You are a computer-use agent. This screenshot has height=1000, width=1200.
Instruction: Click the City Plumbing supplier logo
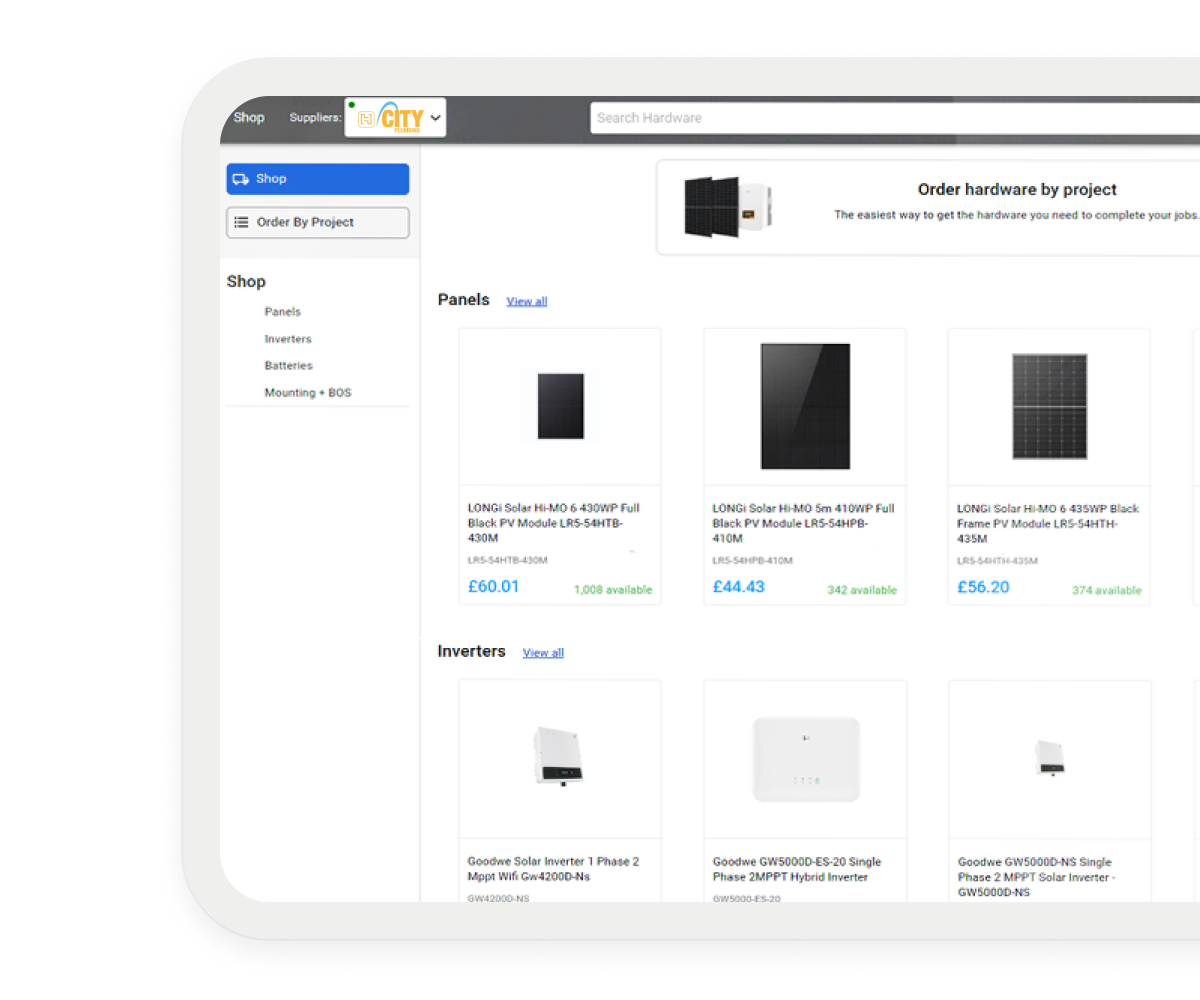(x=391, y=118)
